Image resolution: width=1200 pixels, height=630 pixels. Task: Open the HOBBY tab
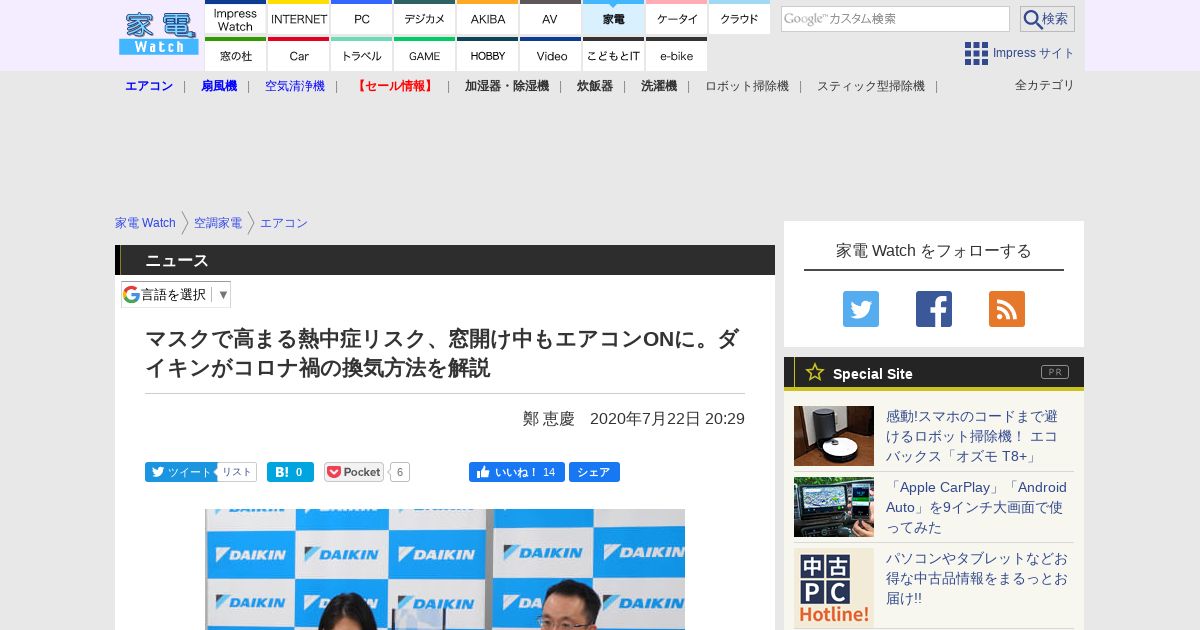488,55
